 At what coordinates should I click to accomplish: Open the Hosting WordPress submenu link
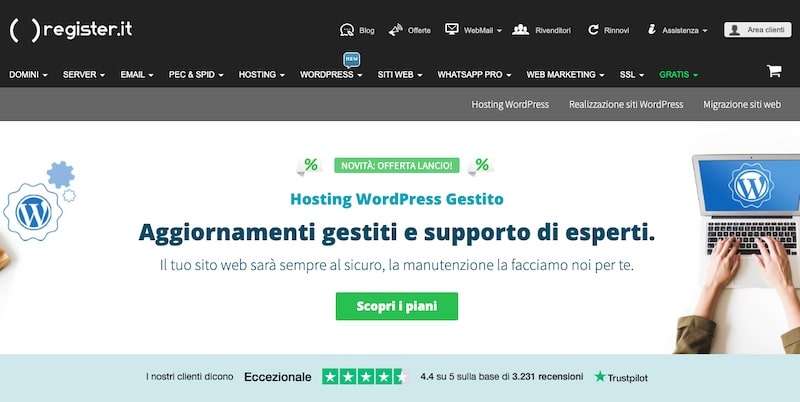point(510,104)
